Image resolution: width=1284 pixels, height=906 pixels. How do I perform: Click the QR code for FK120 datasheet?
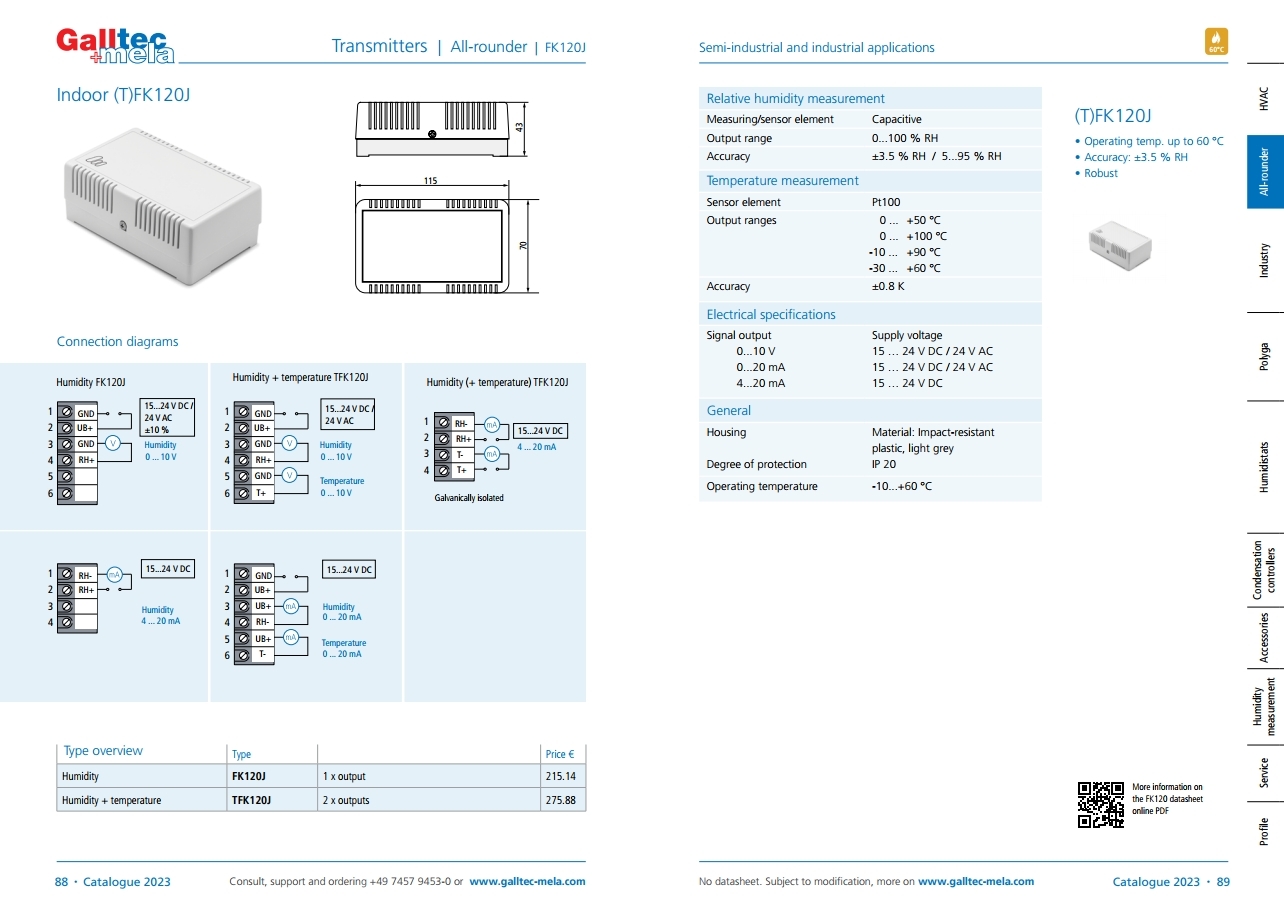[x=1100, y=805]
